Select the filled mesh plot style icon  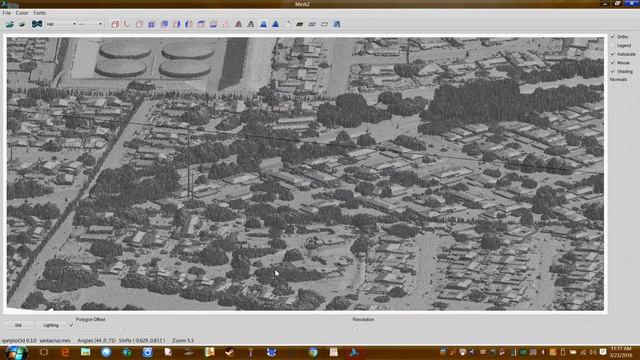tap(276, 24)
